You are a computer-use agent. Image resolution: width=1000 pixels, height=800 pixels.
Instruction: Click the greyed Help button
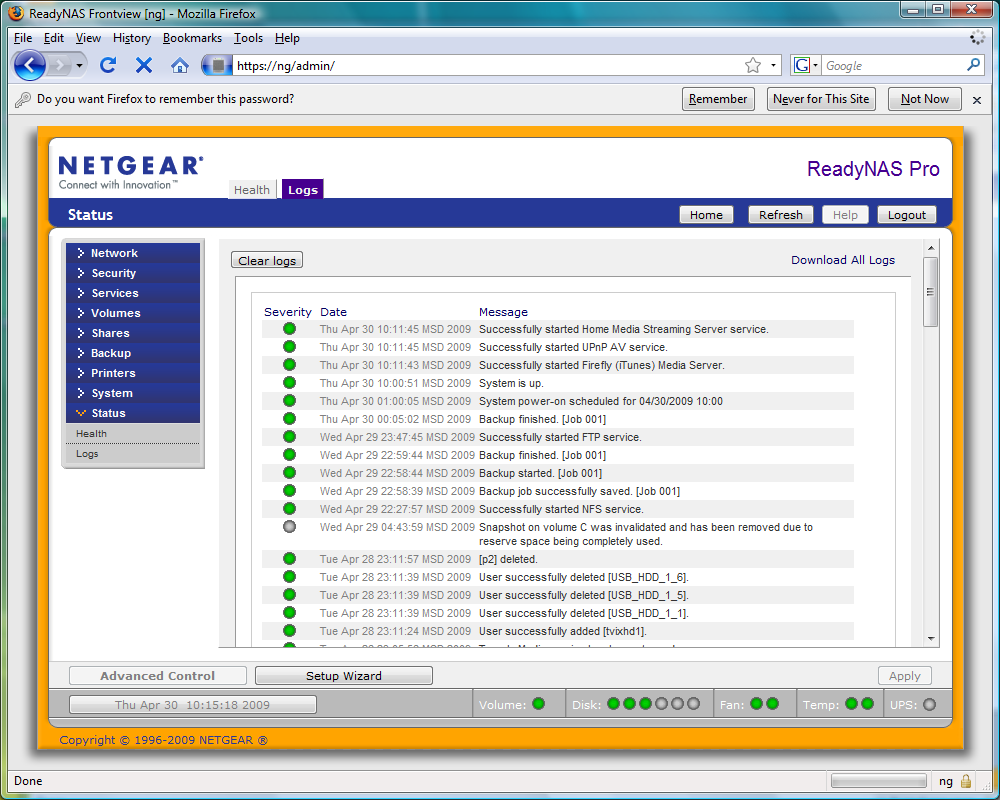[x=845, y=214]
